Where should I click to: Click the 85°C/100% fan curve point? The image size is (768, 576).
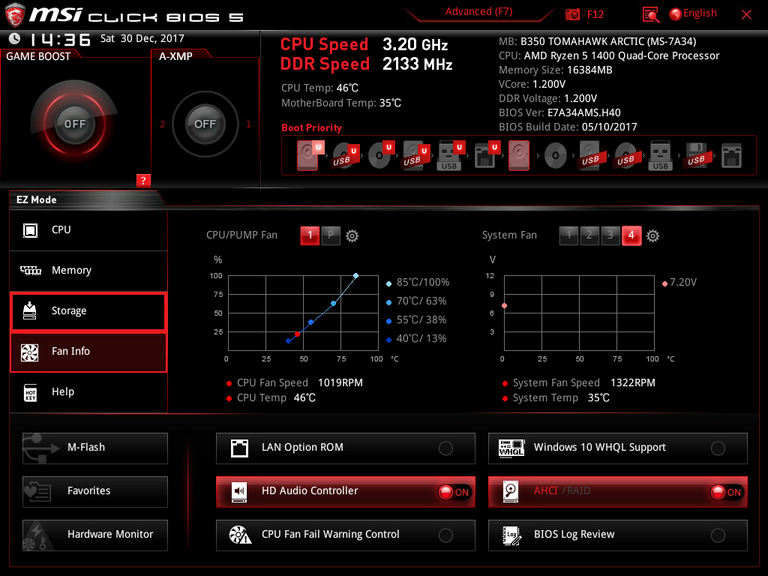(356, 276)
